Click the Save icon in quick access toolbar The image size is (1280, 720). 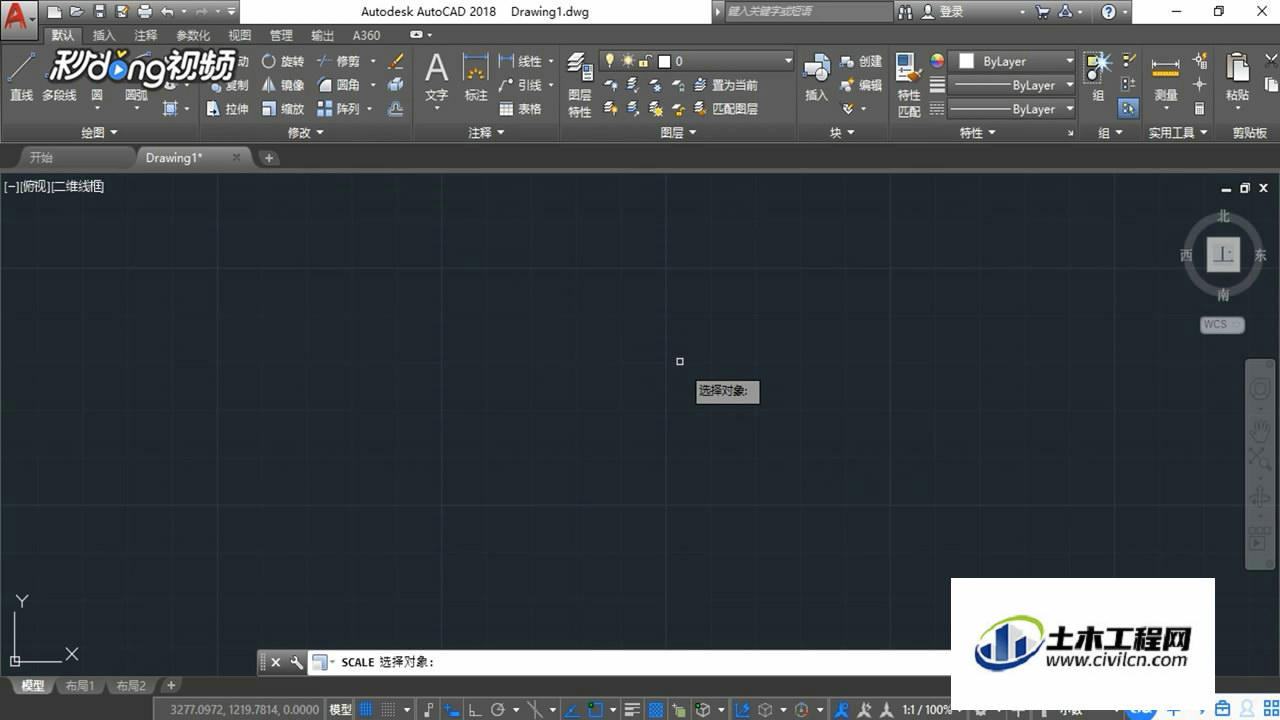tap(99, 12)
